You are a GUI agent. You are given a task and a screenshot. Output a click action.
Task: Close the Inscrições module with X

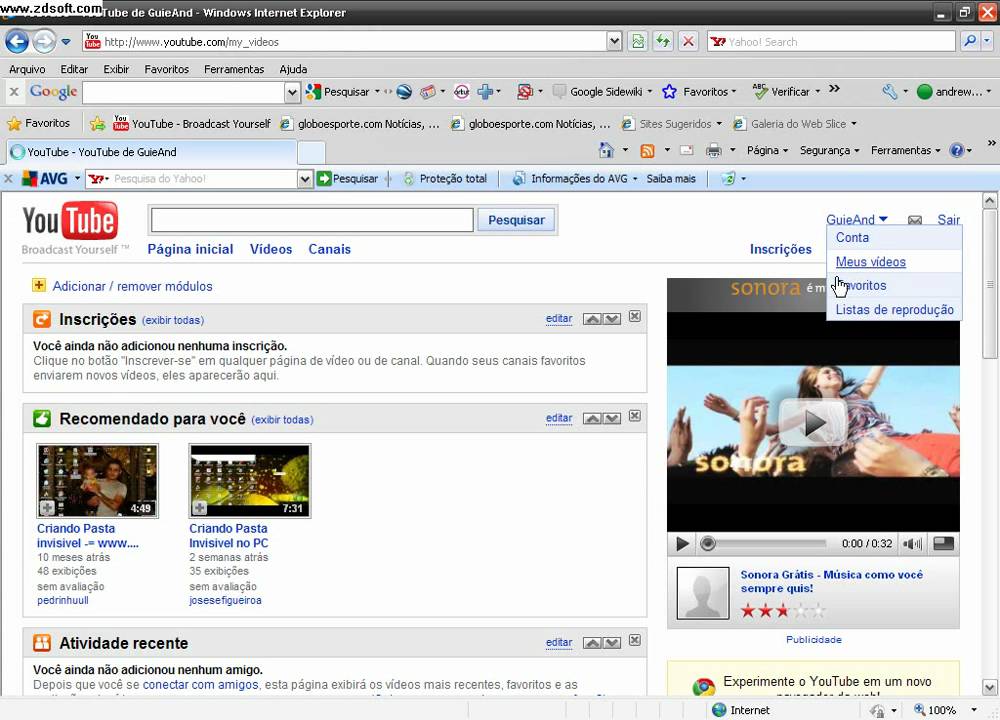[x=635, y=316]
